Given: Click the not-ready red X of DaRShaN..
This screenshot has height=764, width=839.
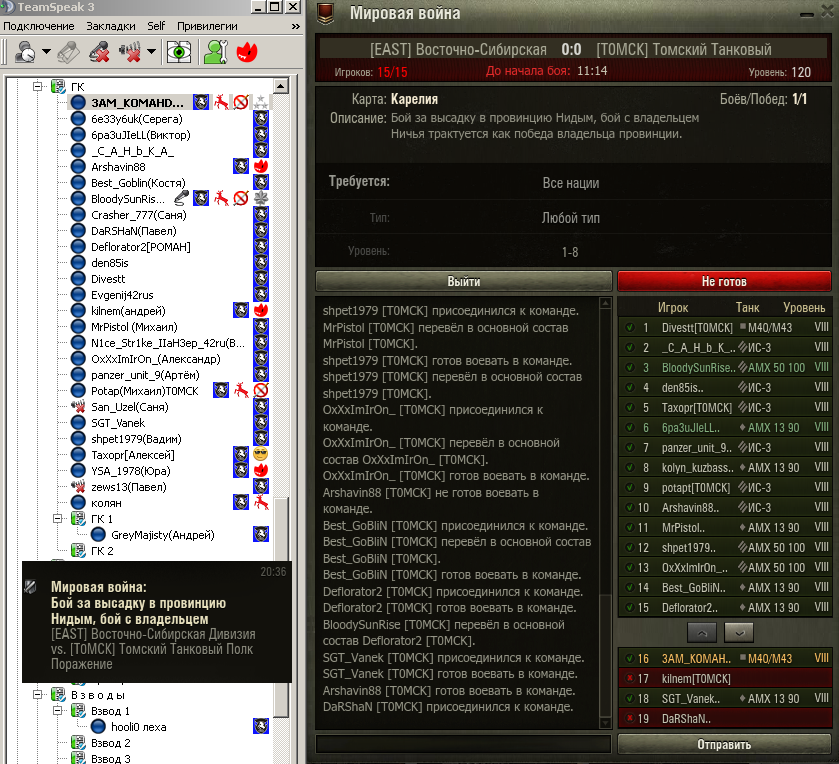Looking at the screenshot, I should 630,719.
